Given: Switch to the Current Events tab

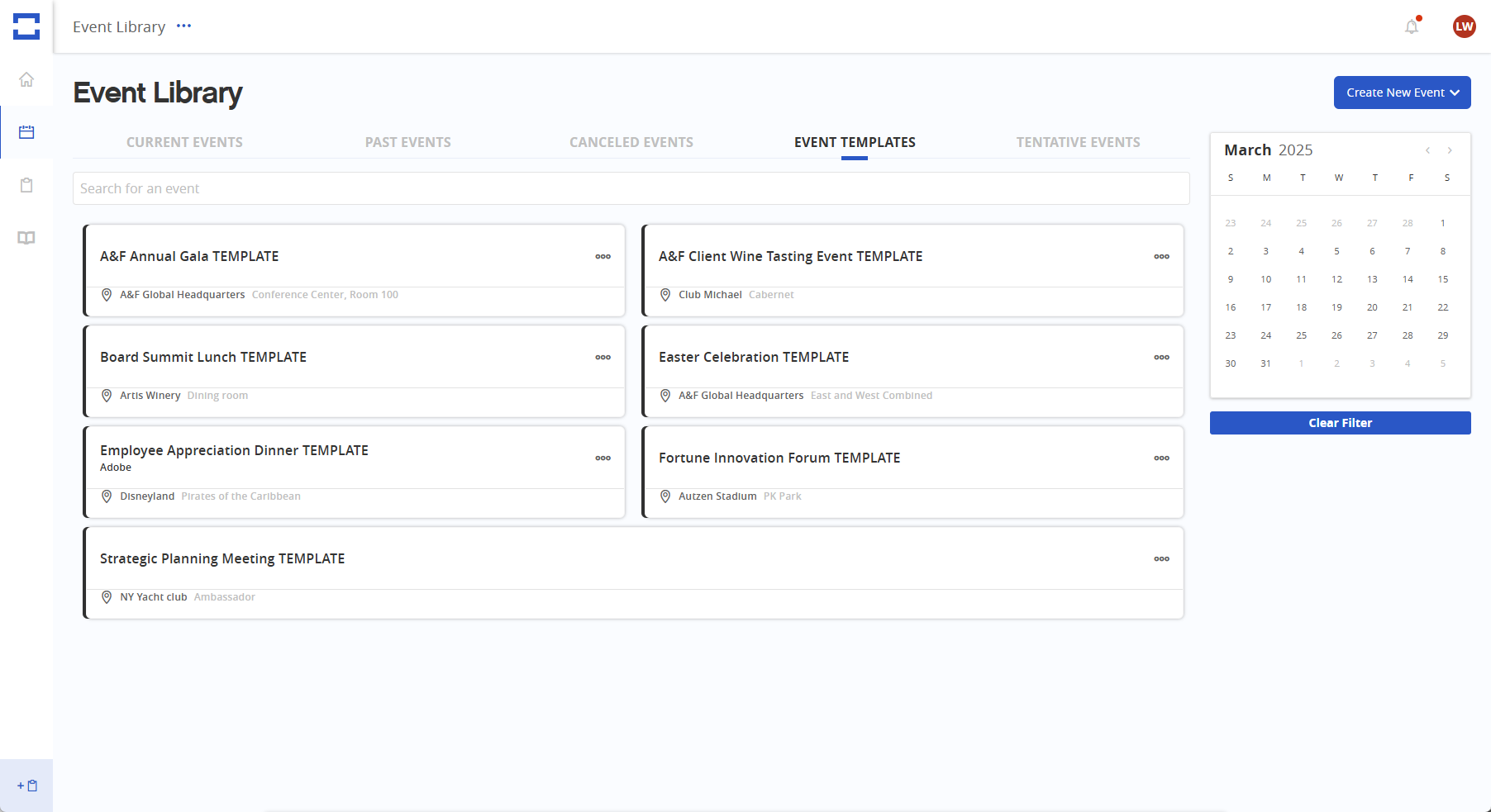Looking at the screenshot, I should [x=184, y=142].
